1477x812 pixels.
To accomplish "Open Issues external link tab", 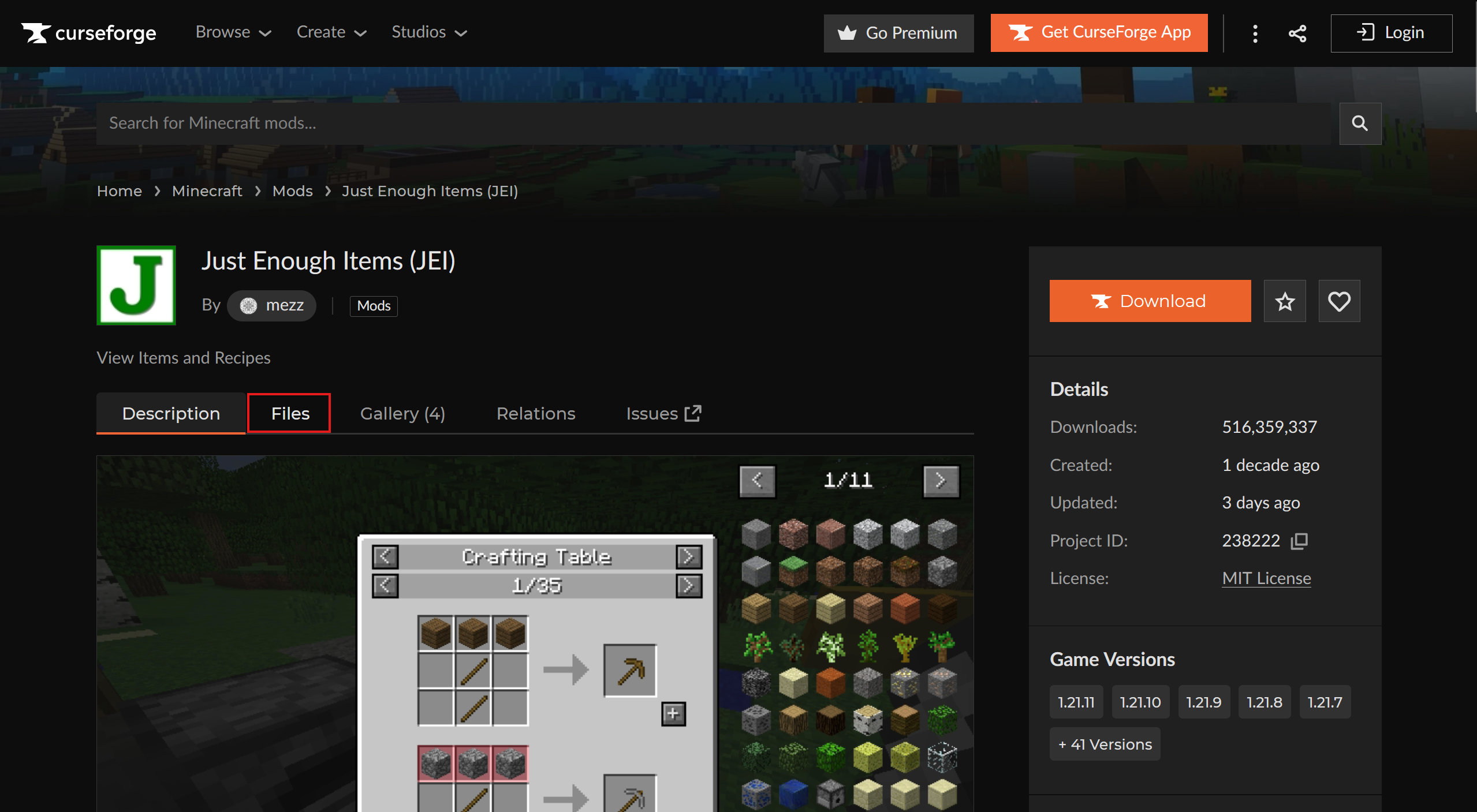I will pyautogui.click(x=663, y=413).
